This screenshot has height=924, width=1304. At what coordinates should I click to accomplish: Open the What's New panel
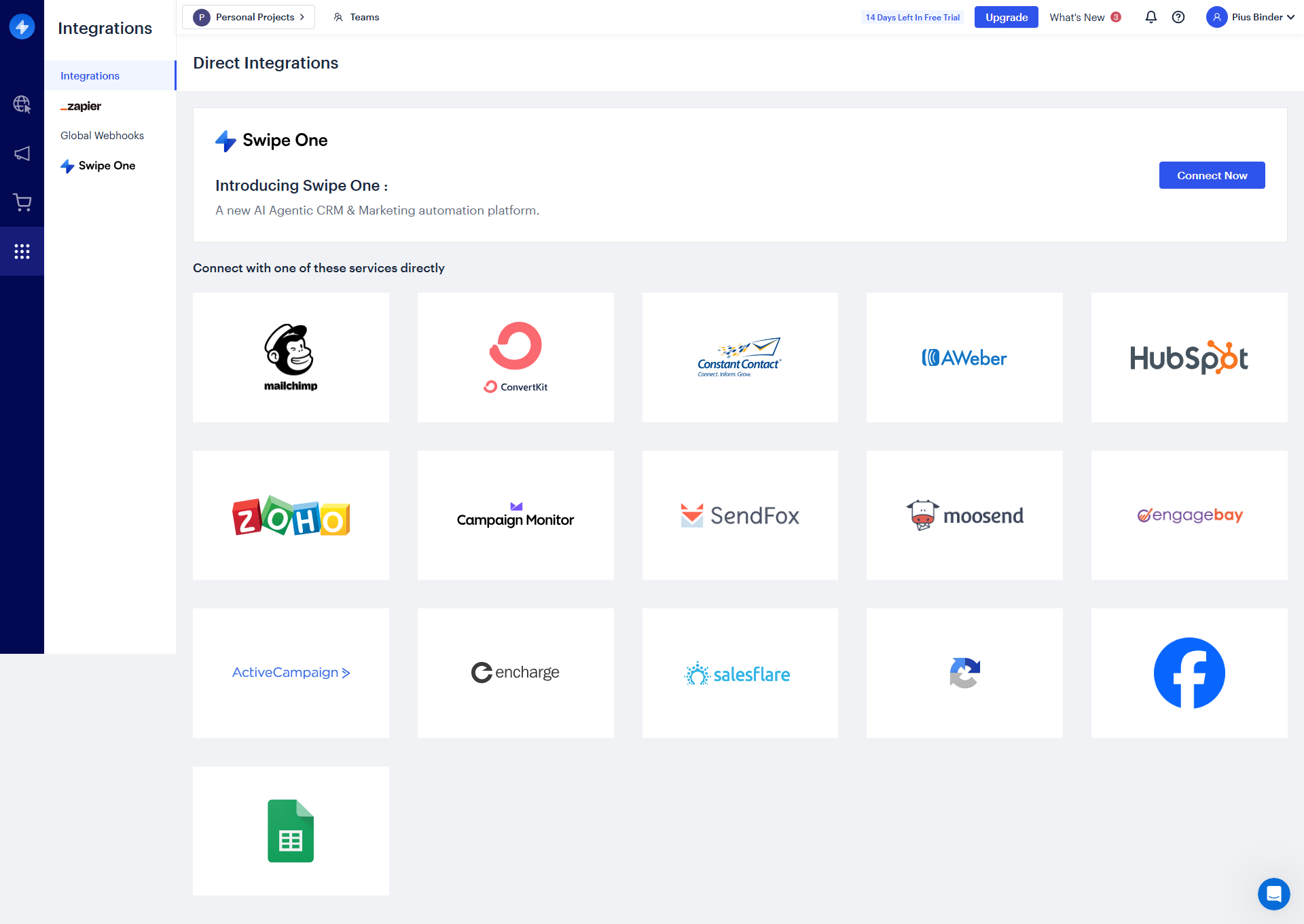(x=1084, y=17)
